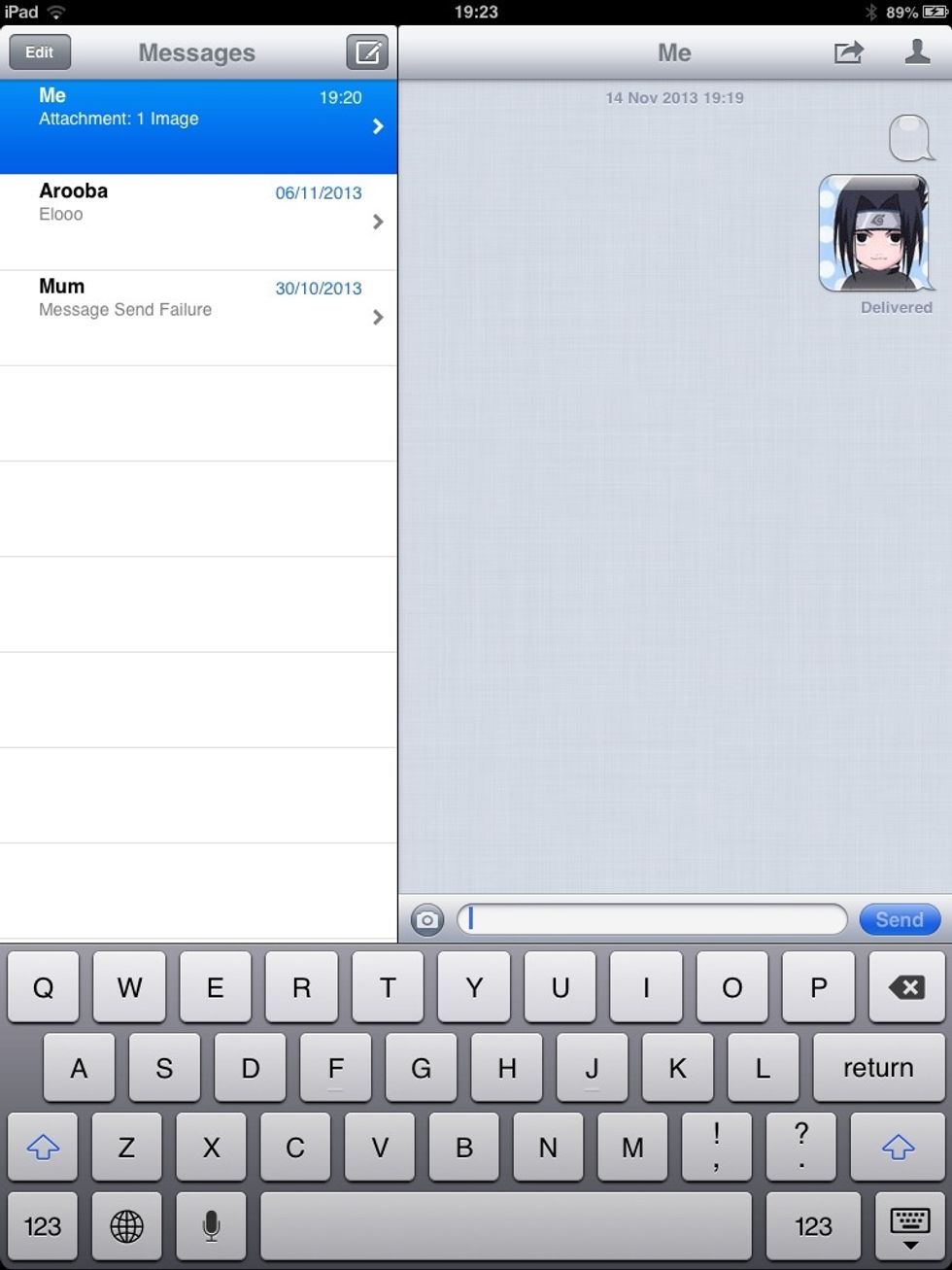Tap the M key
The height and width of the screenshot is (1270, 952).
click(x=632, y=1148)
